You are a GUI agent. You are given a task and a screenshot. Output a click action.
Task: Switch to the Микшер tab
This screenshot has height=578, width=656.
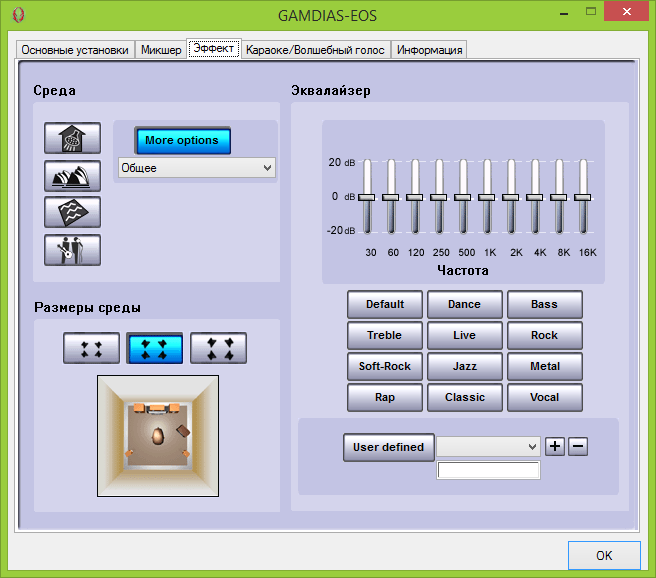[x=161, y=50]
